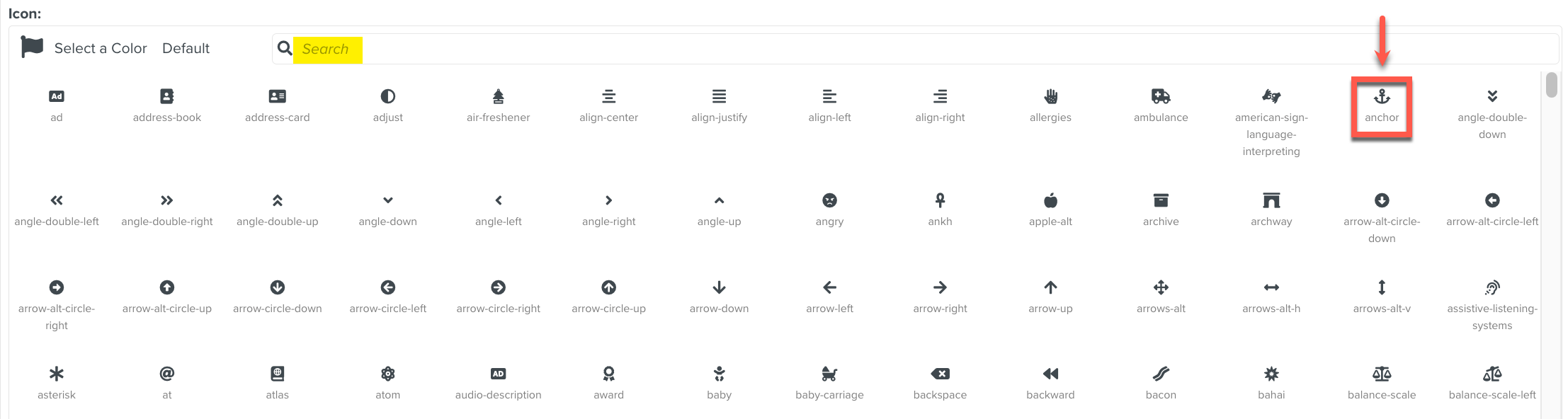
Task: Pick the arrows-alt move icon
Action: [1160, 288]
